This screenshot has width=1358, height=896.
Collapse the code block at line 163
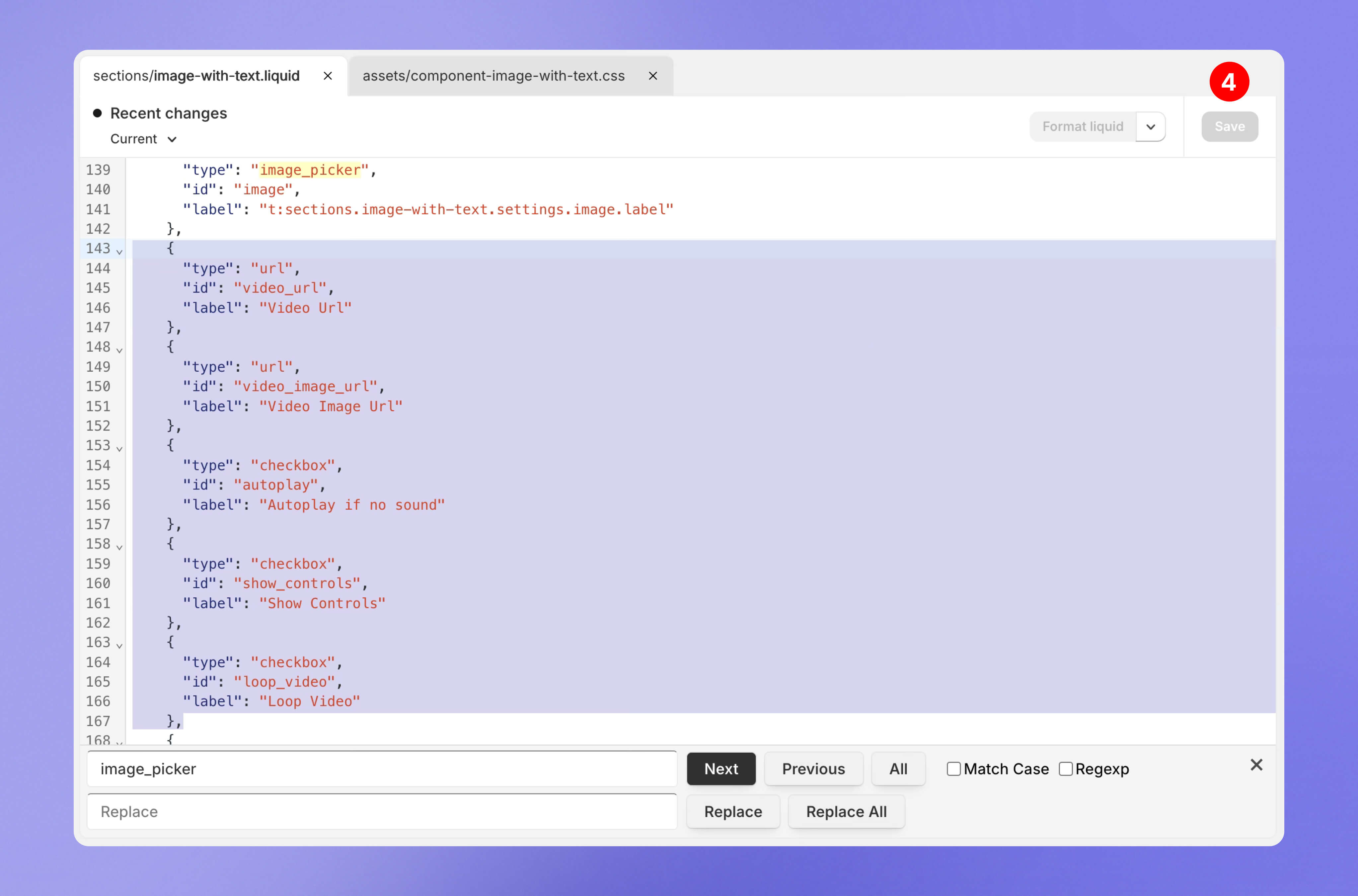[119, 645]
